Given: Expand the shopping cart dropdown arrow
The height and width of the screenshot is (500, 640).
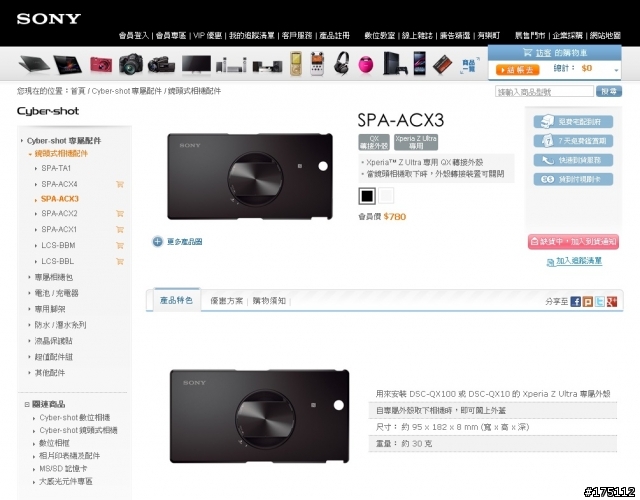Looking at the screenshot, I should pyautogui.click(x=616, y=70).
